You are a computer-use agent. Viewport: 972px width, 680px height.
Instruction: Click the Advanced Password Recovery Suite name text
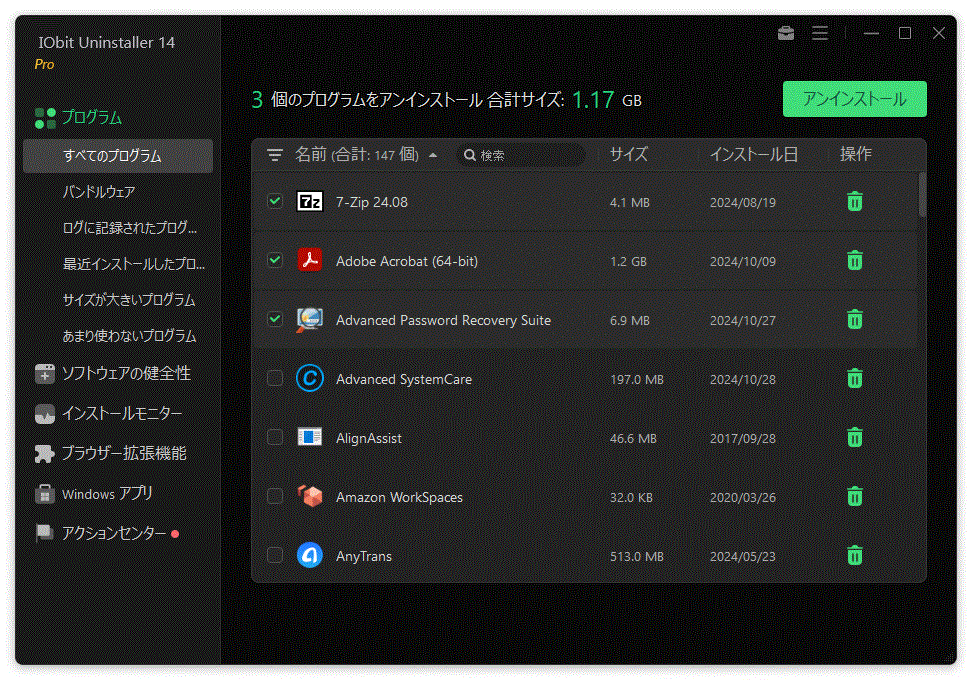point(443,320)
